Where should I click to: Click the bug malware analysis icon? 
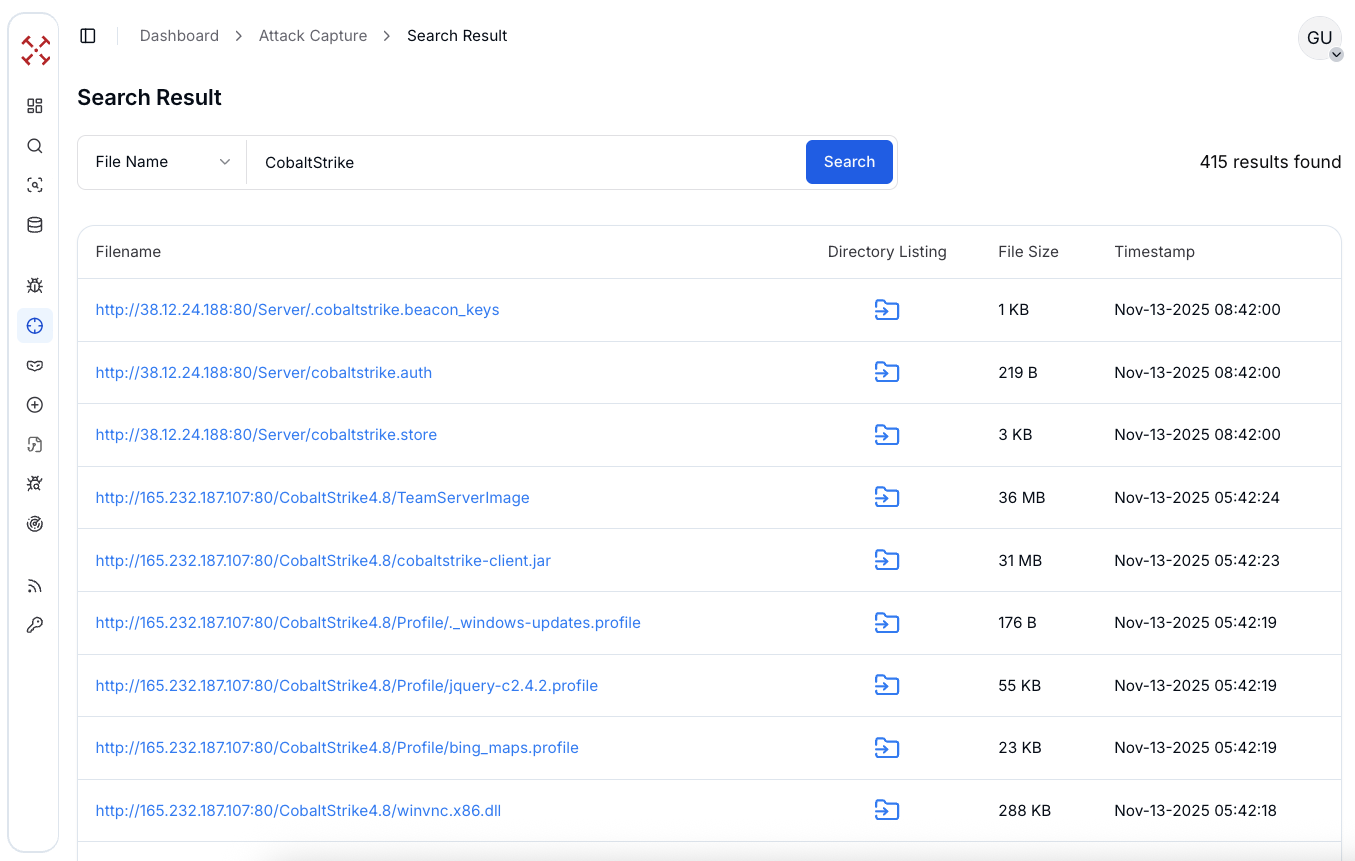coord(34,285)
